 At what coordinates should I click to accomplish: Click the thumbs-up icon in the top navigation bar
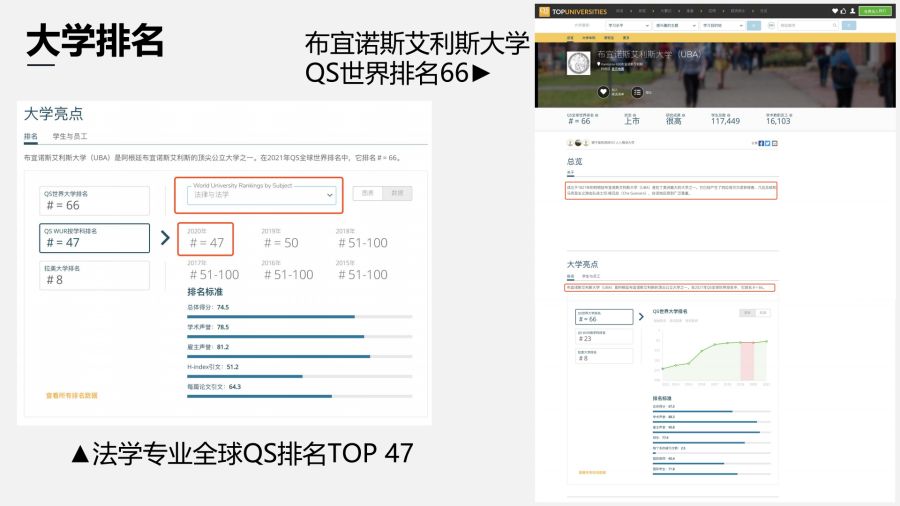[x=843, y=11]
